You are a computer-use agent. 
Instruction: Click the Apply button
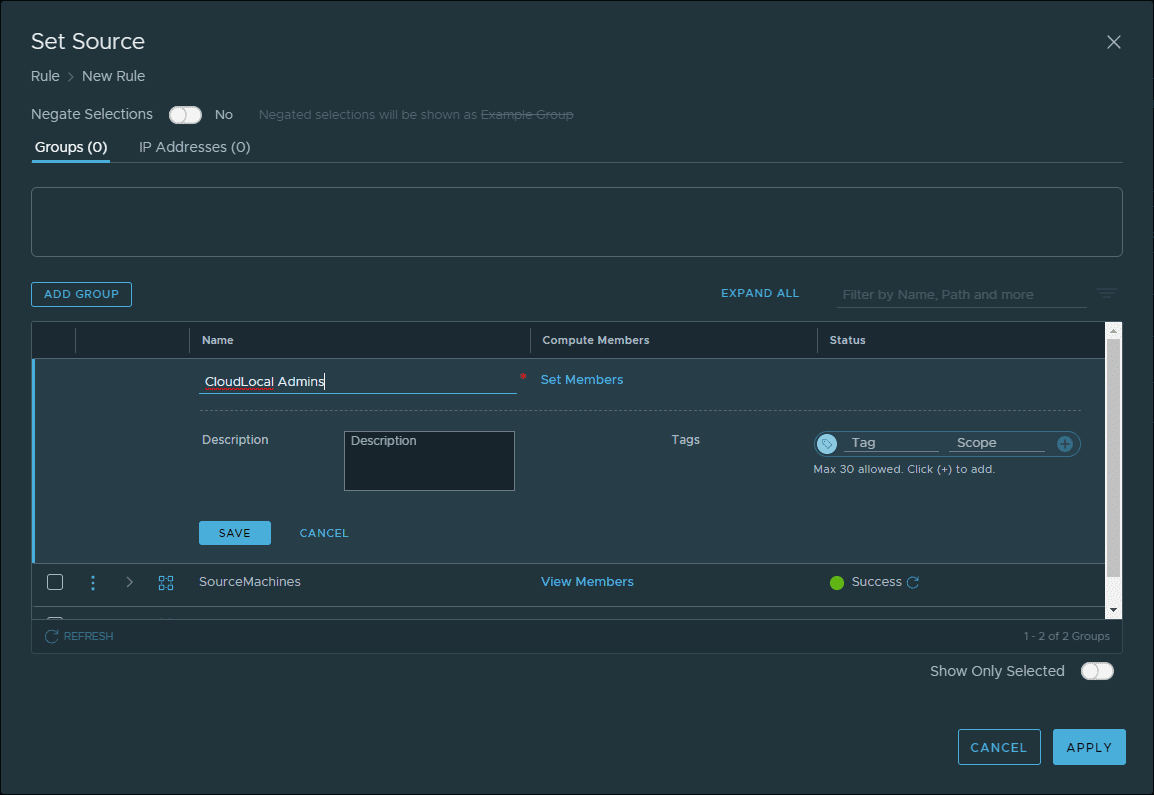point(1088,747)
